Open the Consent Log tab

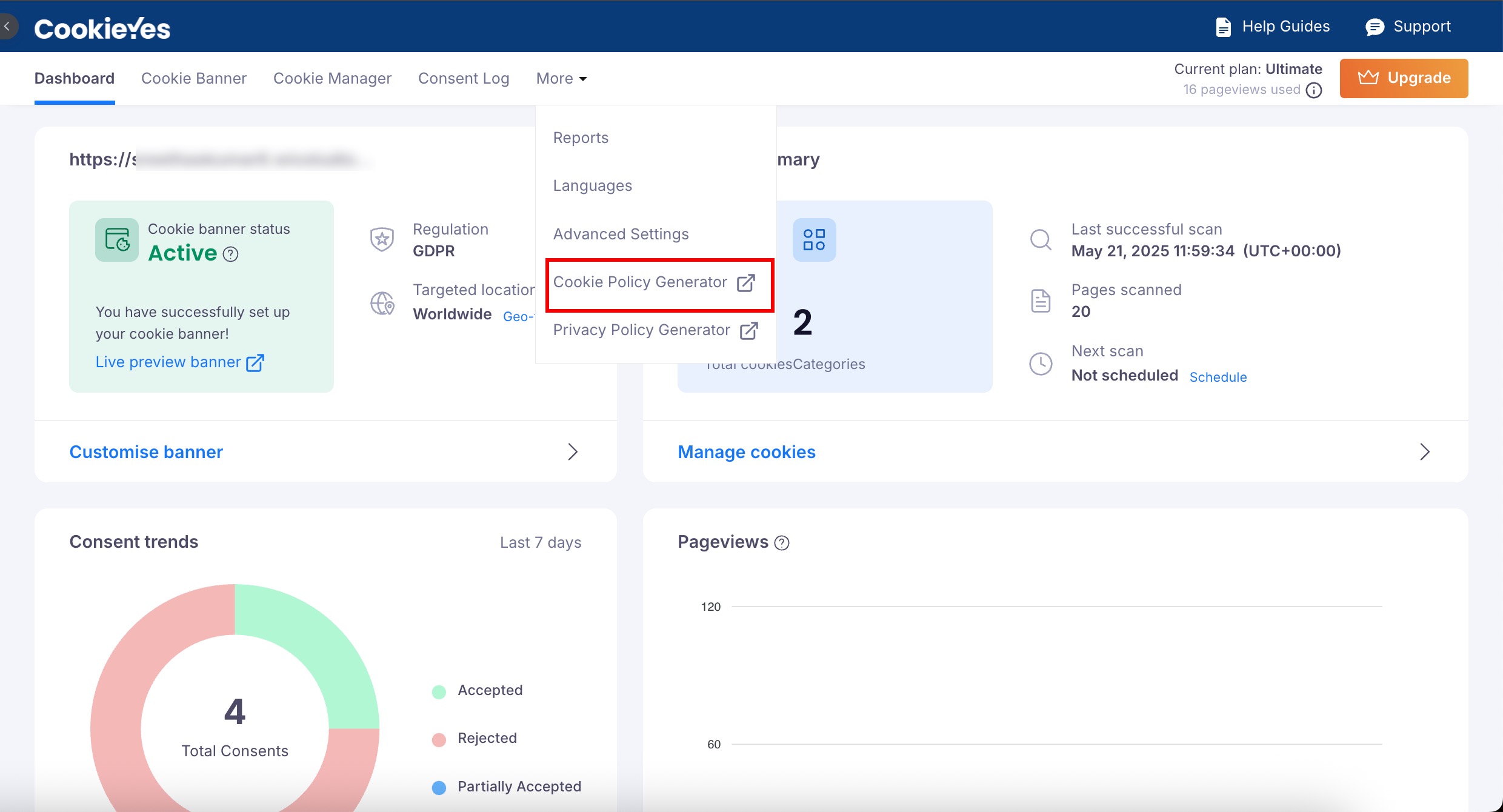coord(464,79)
